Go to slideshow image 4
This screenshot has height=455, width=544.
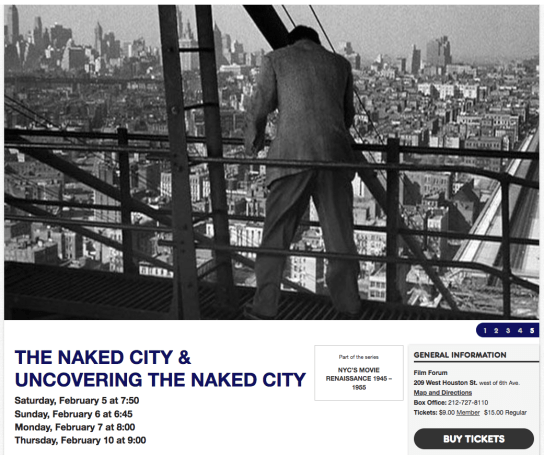tap(520, 330)
